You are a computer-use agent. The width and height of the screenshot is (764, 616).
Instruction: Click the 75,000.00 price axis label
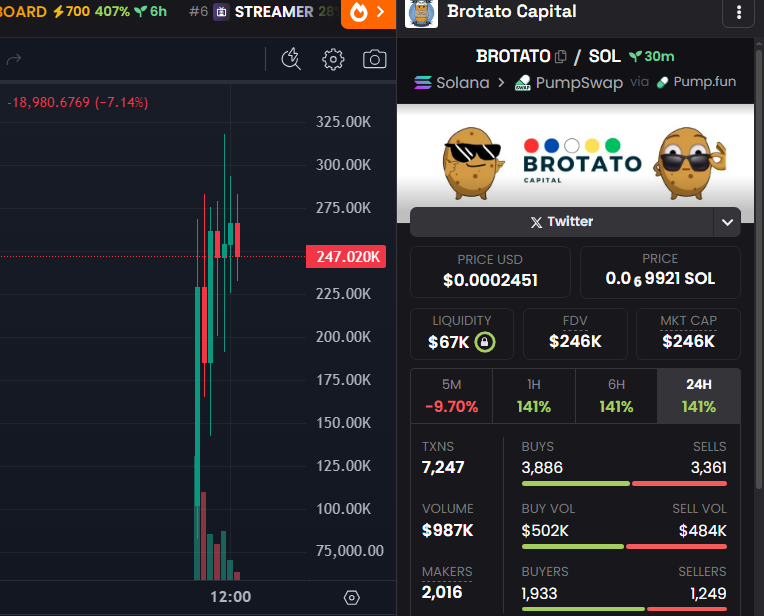point(350,551)
